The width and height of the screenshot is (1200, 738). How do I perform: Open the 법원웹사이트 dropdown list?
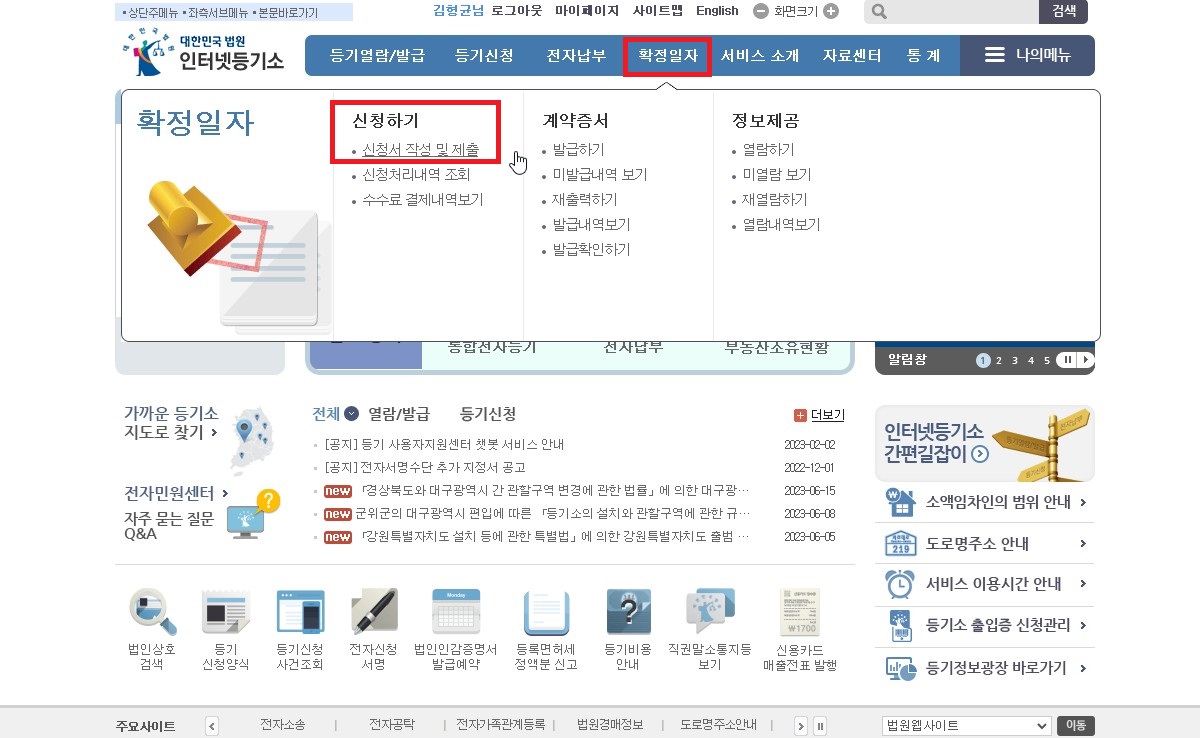click(x=963, y=725)
